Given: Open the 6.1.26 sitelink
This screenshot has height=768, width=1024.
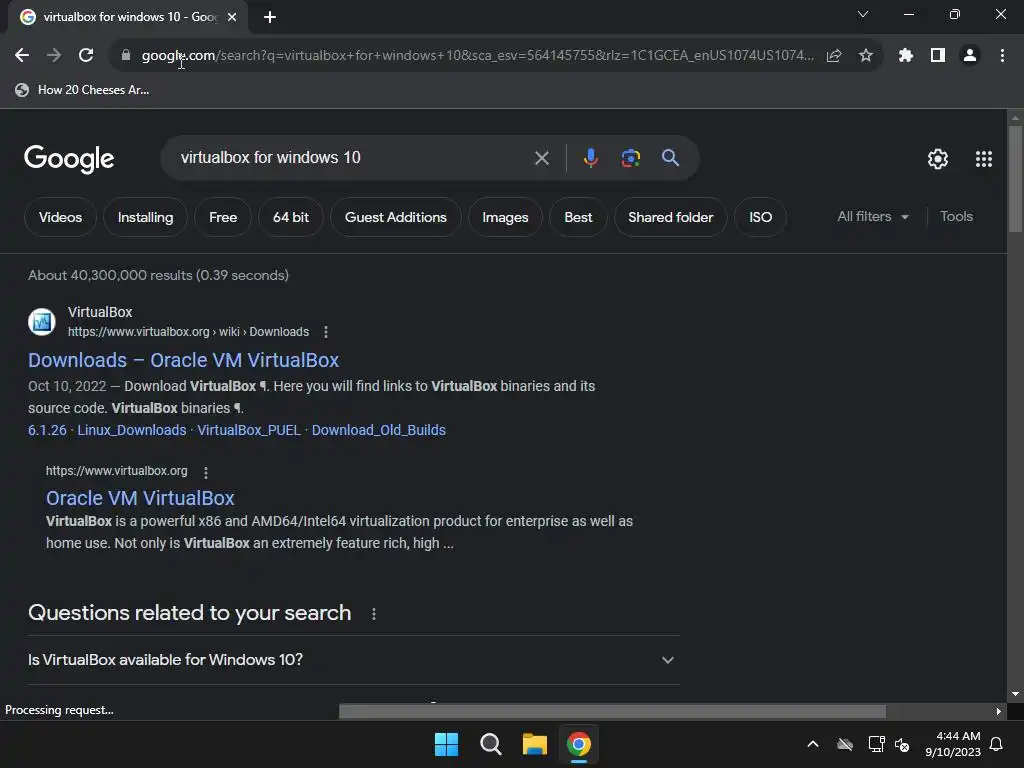Looking at the screenshot, I should [47, 430].
